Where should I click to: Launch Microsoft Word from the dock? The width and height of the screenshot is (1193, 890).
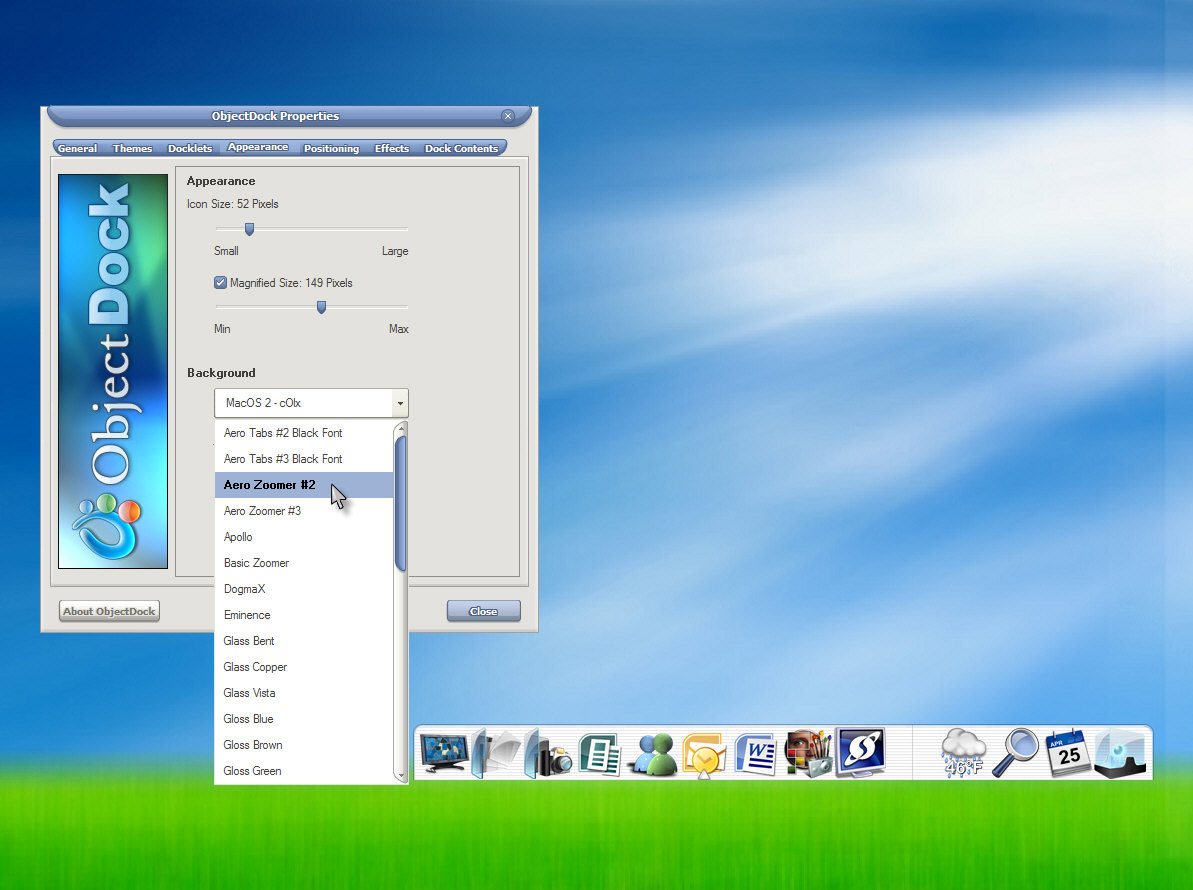(x=756, y=753)
